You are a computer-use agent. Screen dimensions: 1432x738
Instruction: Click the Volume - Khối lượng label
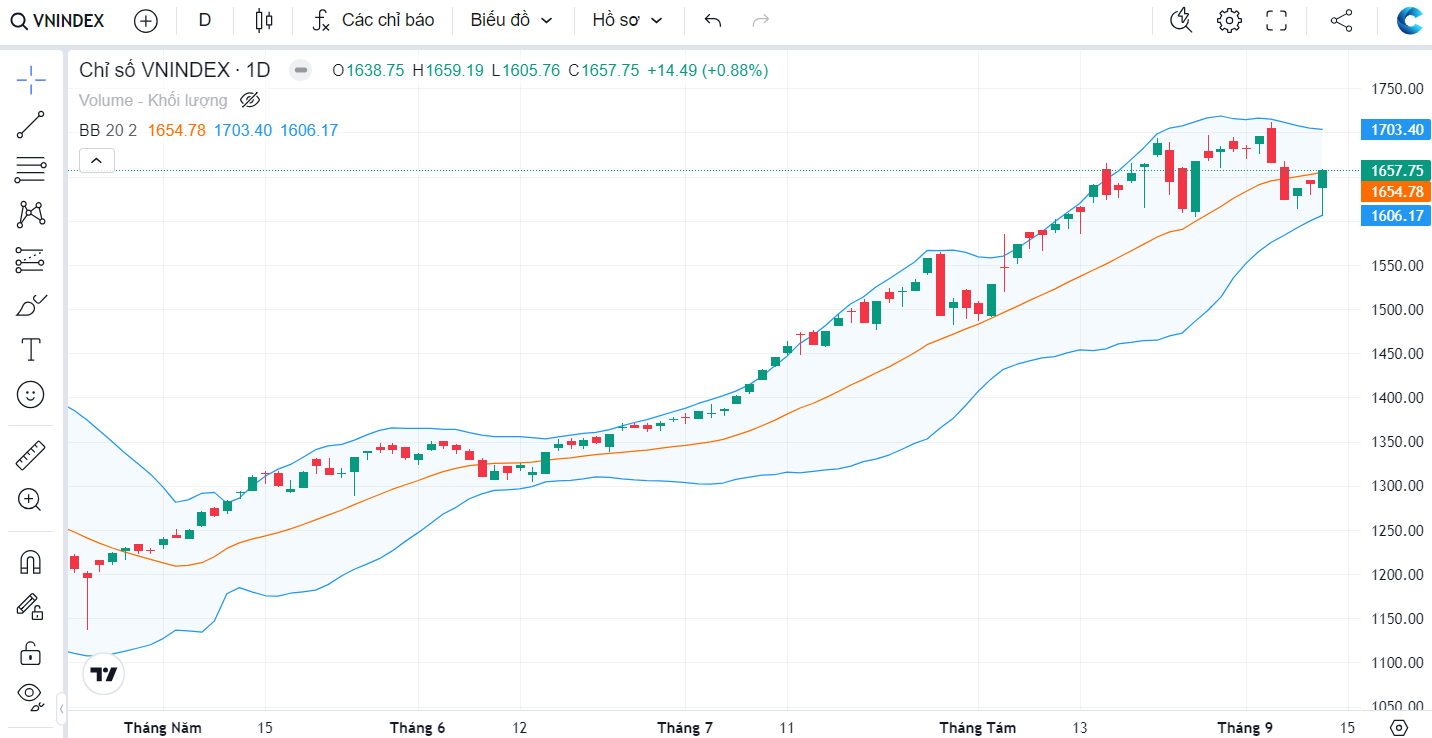coord(153,100)
